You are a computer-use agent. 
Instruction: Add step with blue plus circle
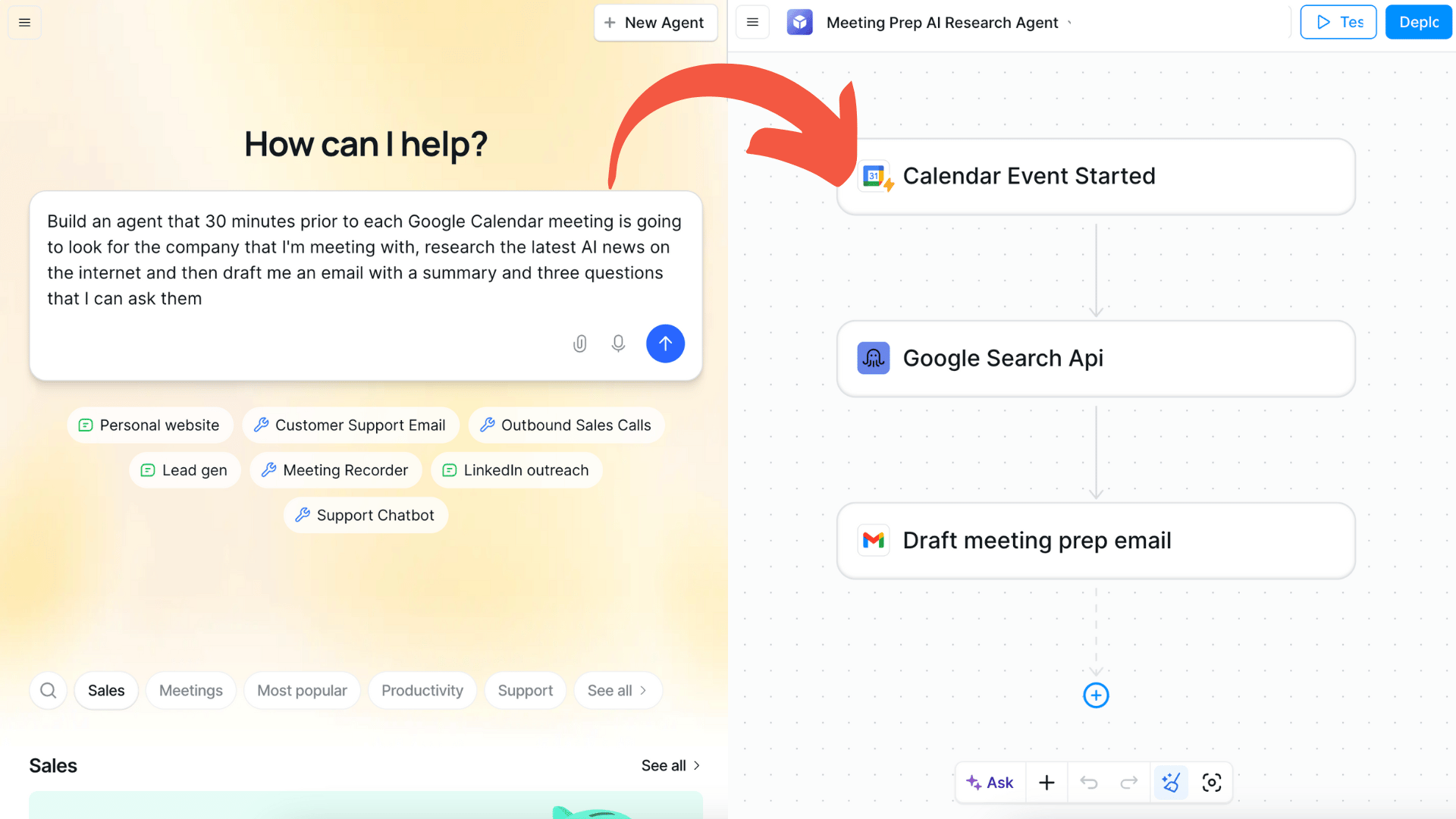pyautogui.click(x=1096, y=695)
